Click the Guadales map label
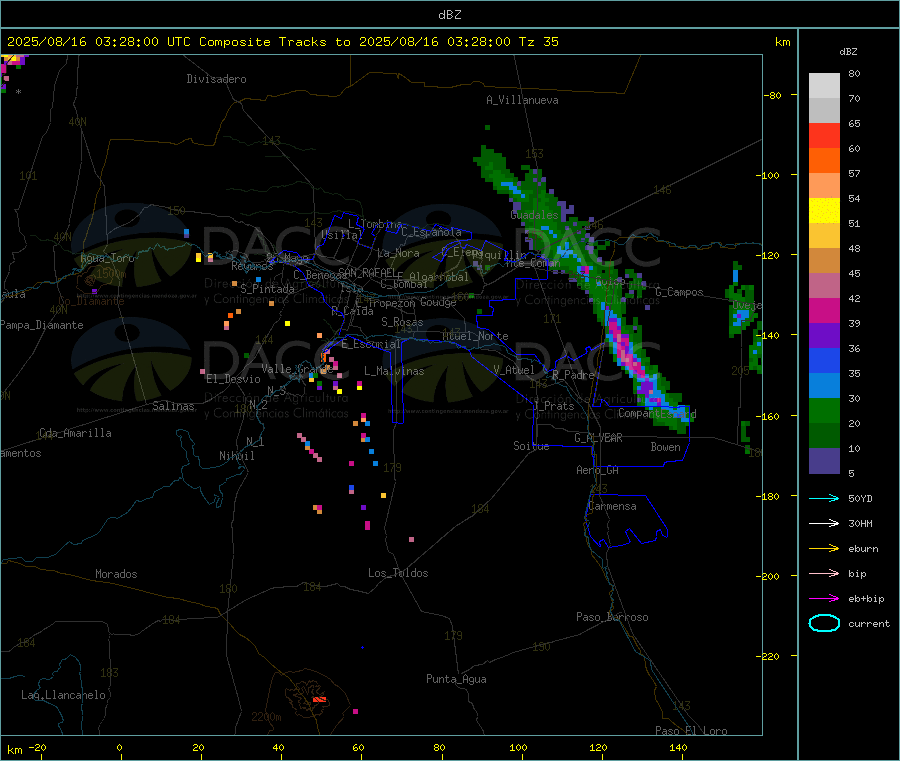This screenshot has height=761, width=900. point(534,215)
